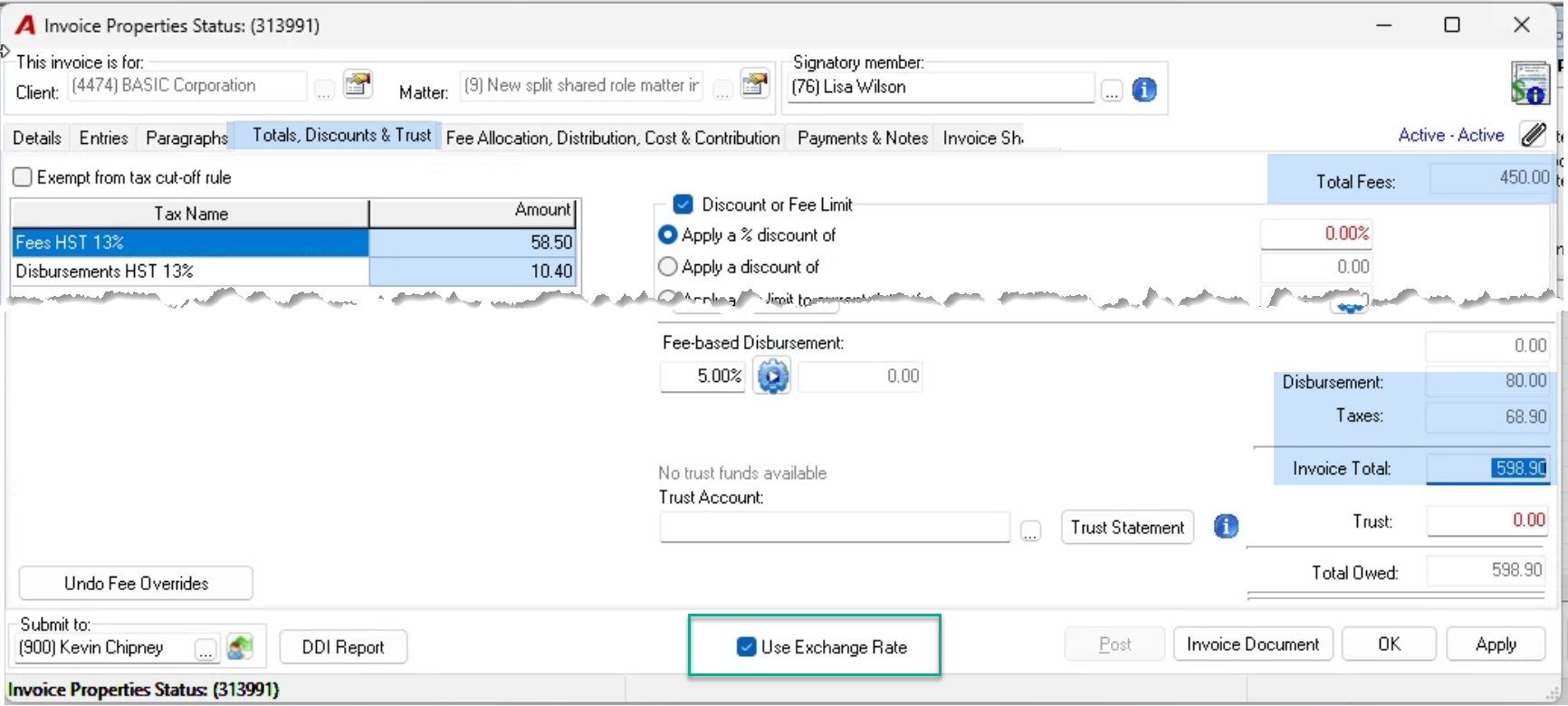The height and width of the screenshot is (706, 1568).
Task: Select Apply a discount of option
Action: coord(668,267)
